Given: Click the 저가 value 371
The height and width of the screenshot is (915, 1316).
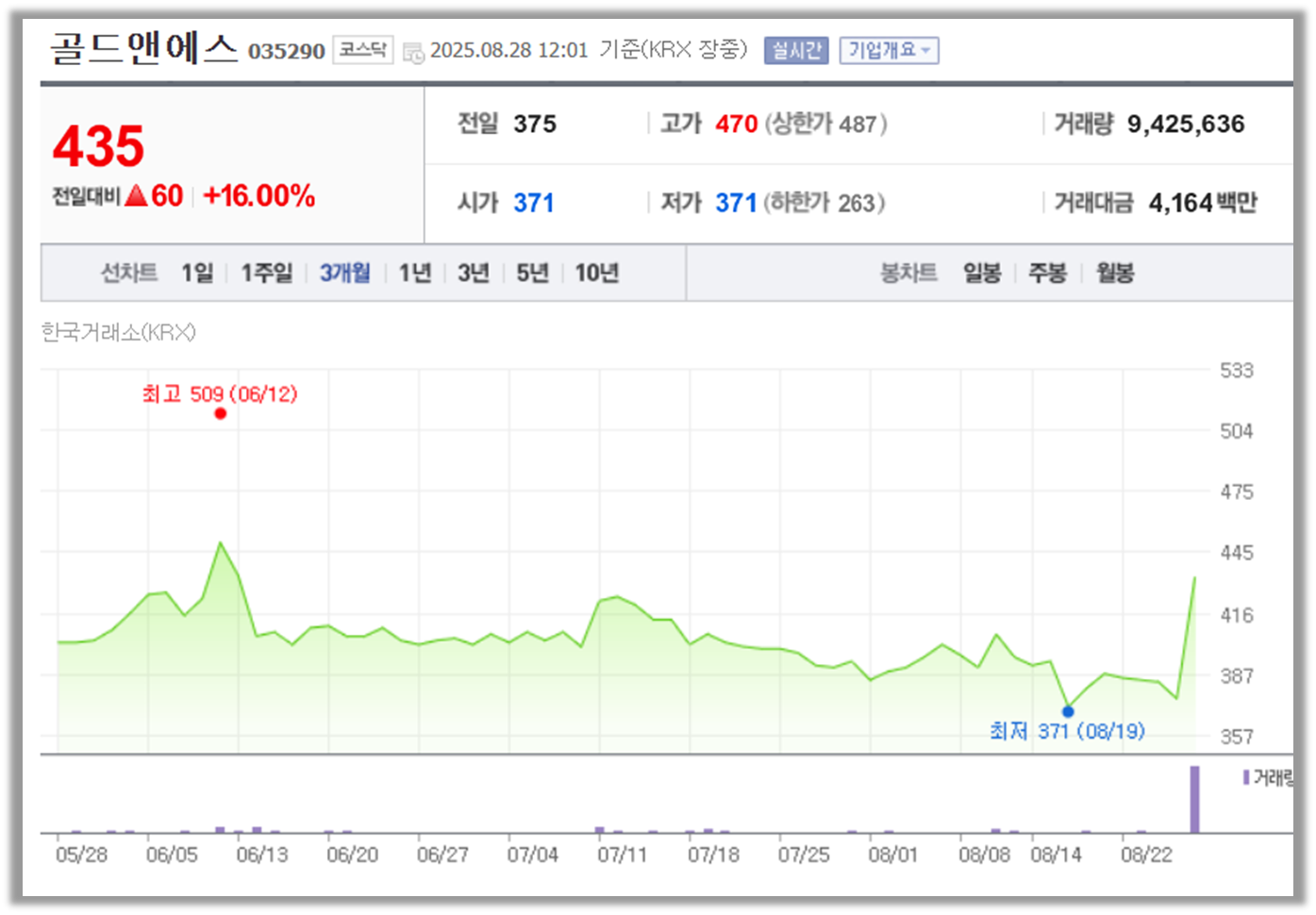Looking at the screenshot, I should tap(736, 203).
